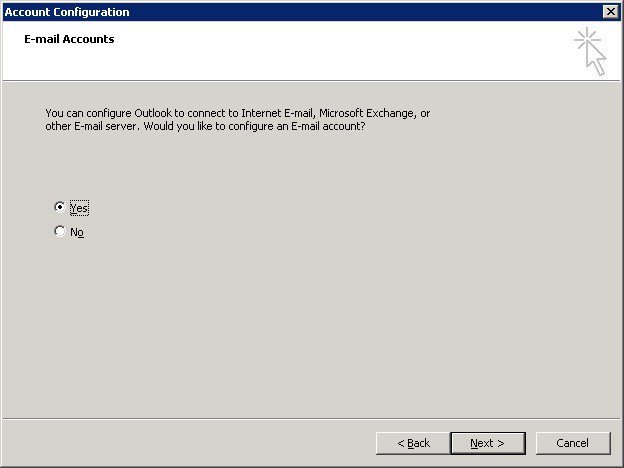Select the No radio button

[60, 231]
